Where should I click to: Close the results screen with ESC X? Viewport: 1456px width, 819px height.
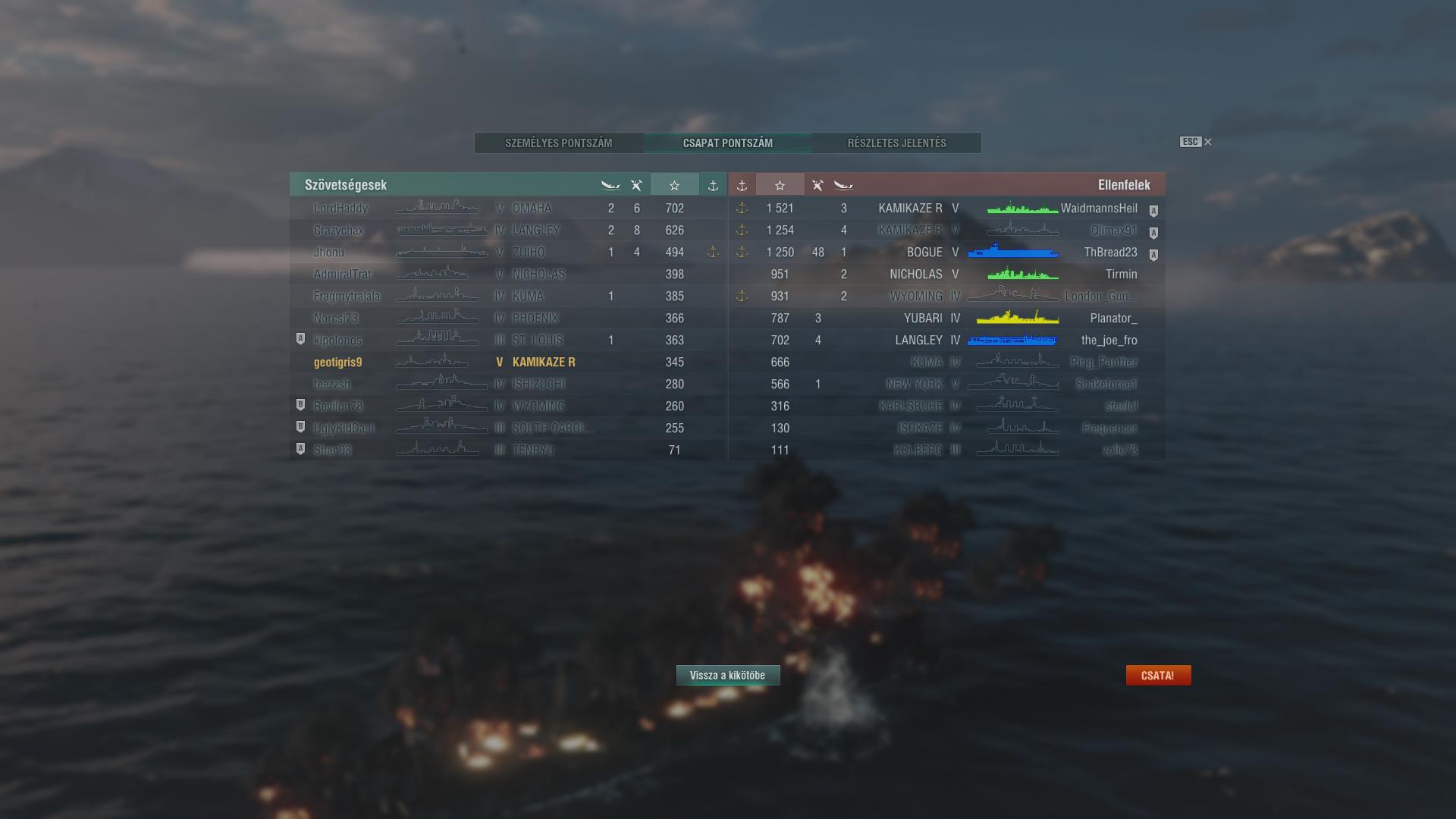click(x=1196, y=142)
